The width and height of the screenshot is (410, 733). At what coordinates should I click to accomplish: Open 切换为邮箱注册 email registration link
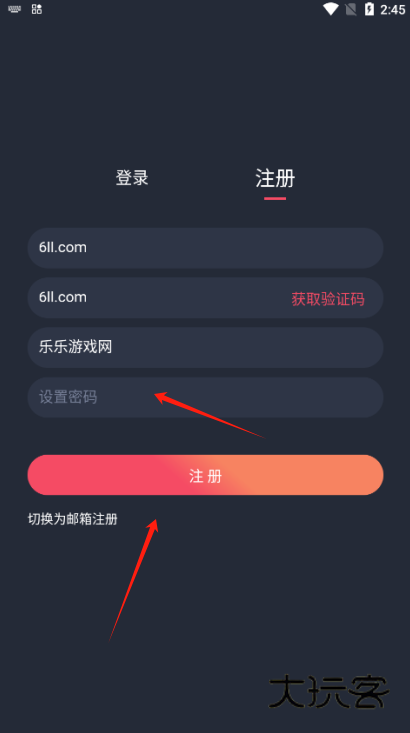point(72,519)
